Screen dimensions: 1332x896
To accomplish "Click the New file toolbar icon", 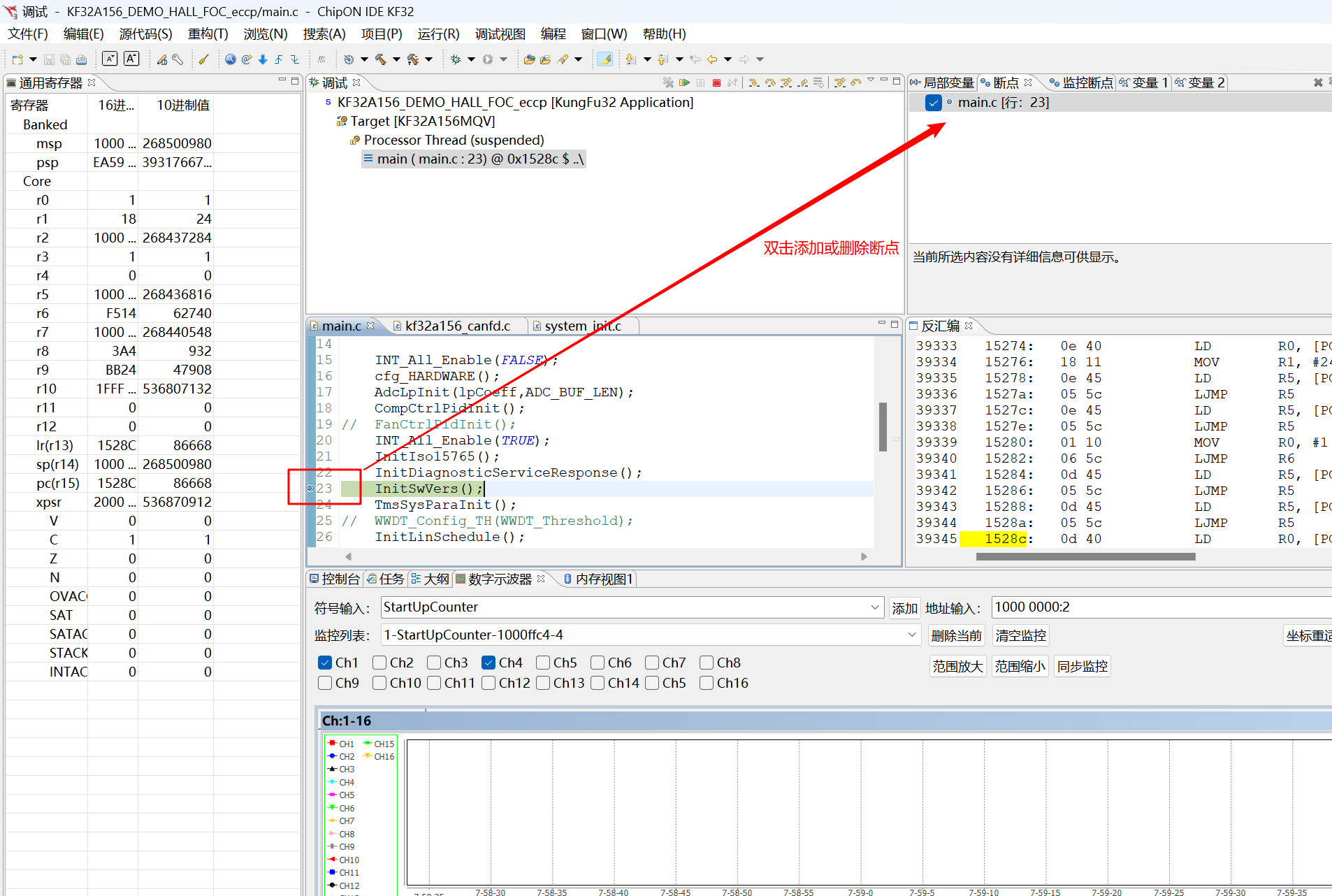I will tap(17, 59).
